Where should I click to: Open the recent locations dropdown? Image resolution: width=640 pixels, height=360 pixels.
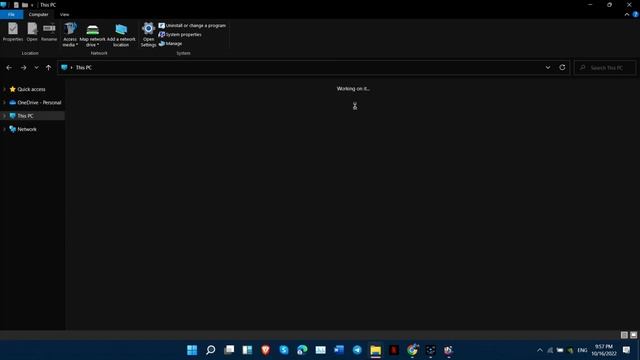[x=36, y=67]
